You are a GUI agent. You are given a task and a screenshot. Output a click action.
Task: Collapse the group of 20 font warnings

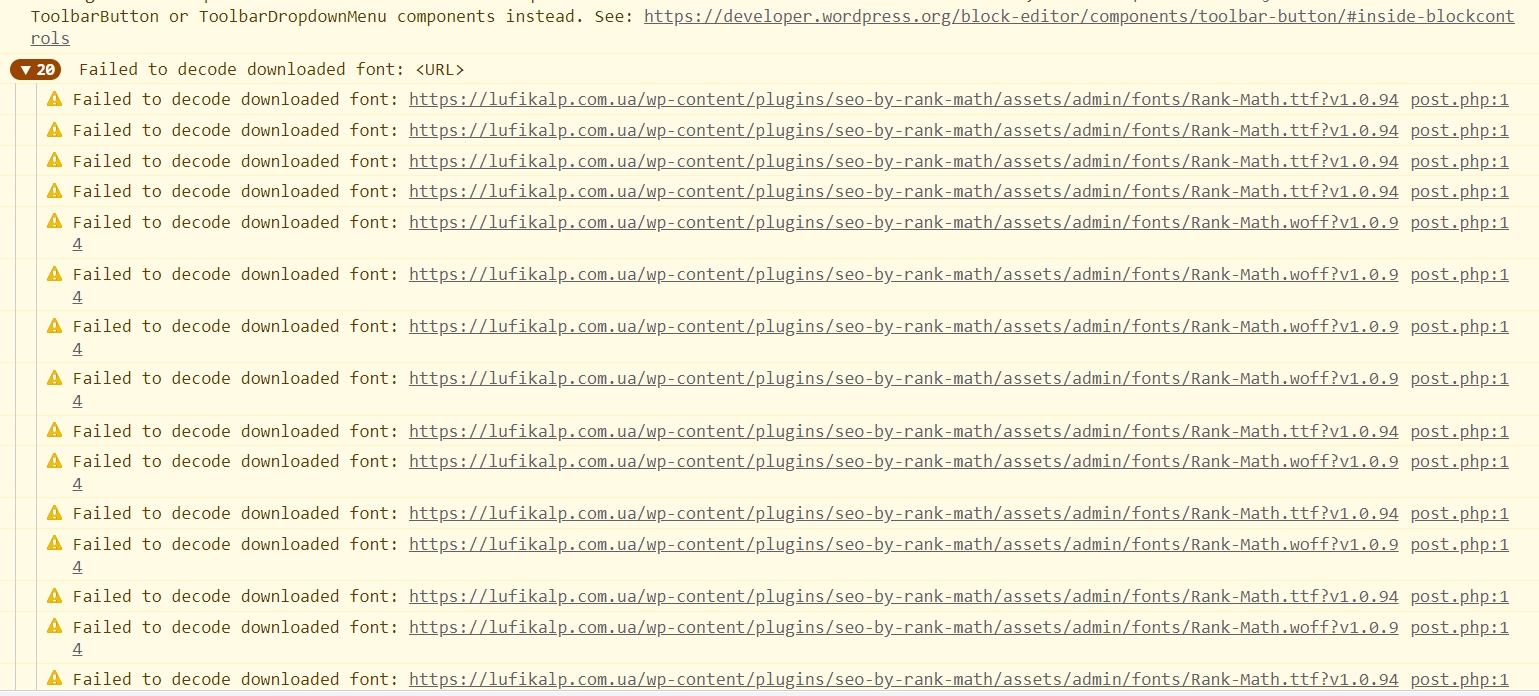point(26,70)
